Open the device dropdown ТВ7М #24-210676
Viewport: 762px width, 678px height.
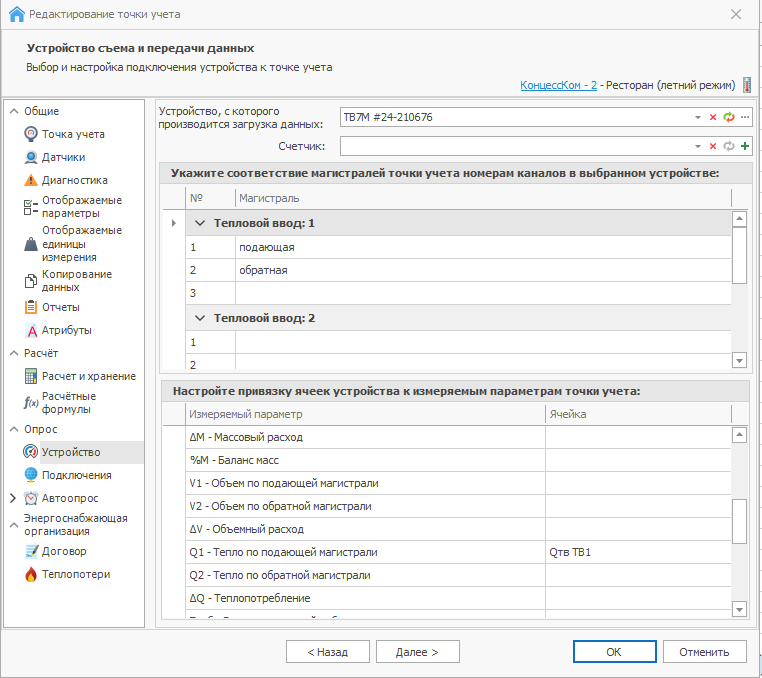tap(698, 118)
